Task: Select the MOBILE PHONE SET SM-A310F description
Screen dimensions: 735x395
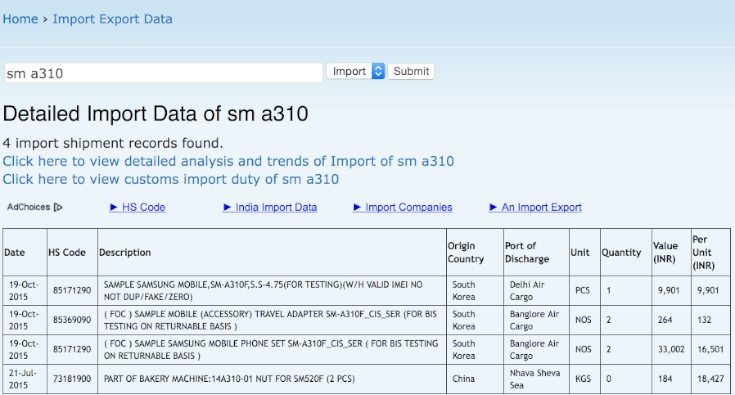Action: (x=271, y=350)
